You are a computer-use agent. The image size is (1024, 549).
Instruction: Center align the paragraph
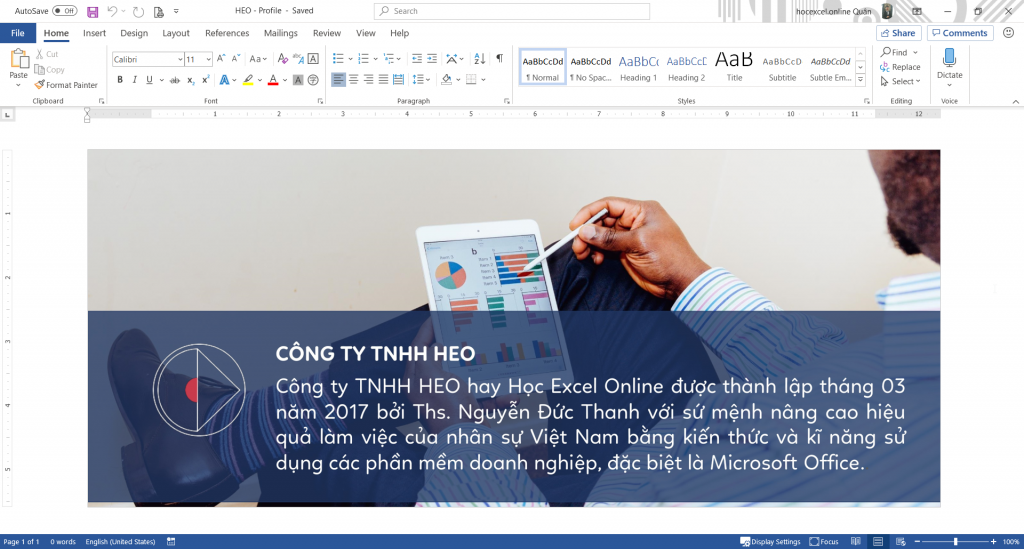353,80
